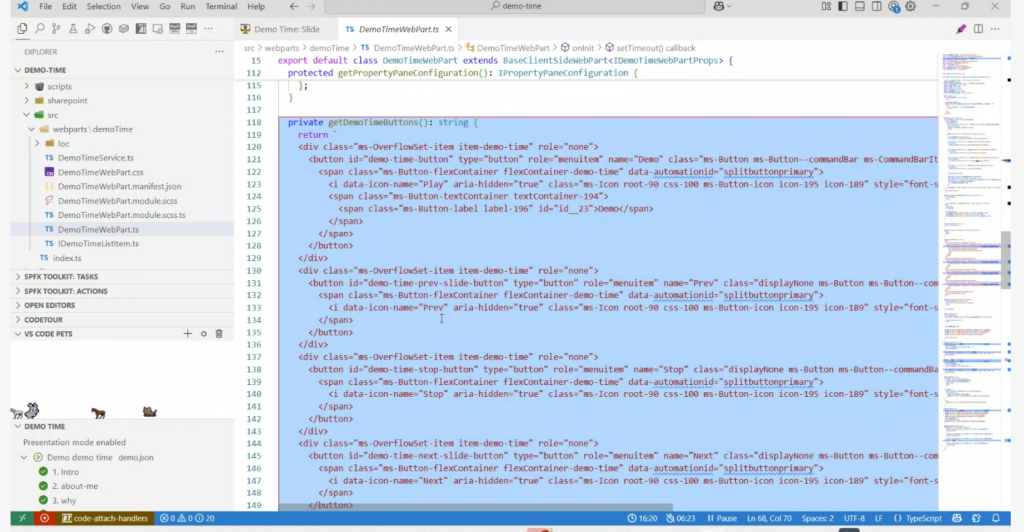Close the DemoTimeWebPart.ts tab
The width and height of the screenshot is (1024, 532).
click(x=449, y=29)
